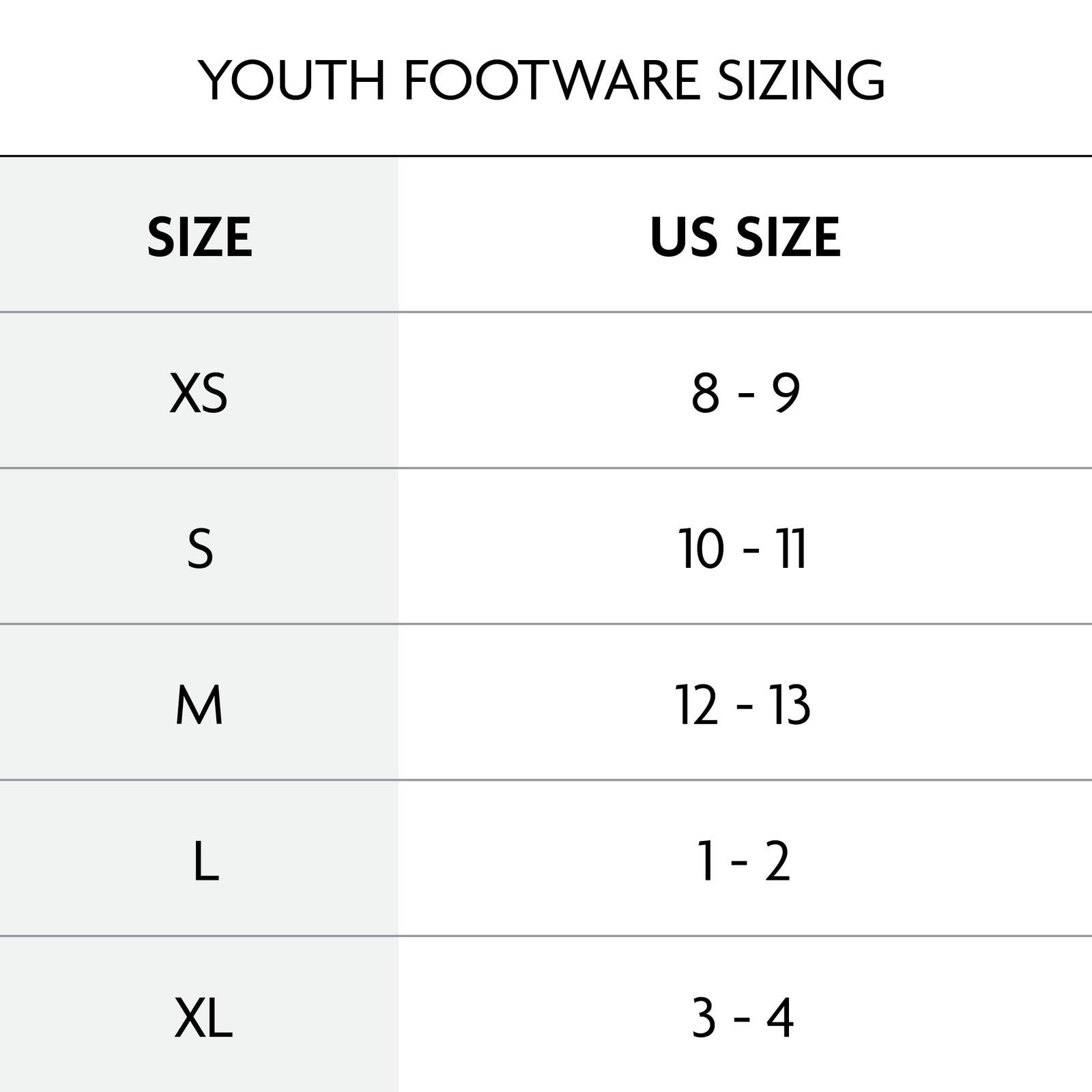Click the 8 - 9 US size value
The height and width of the screenshot is (1092, 1092).
tap(745, 393)
